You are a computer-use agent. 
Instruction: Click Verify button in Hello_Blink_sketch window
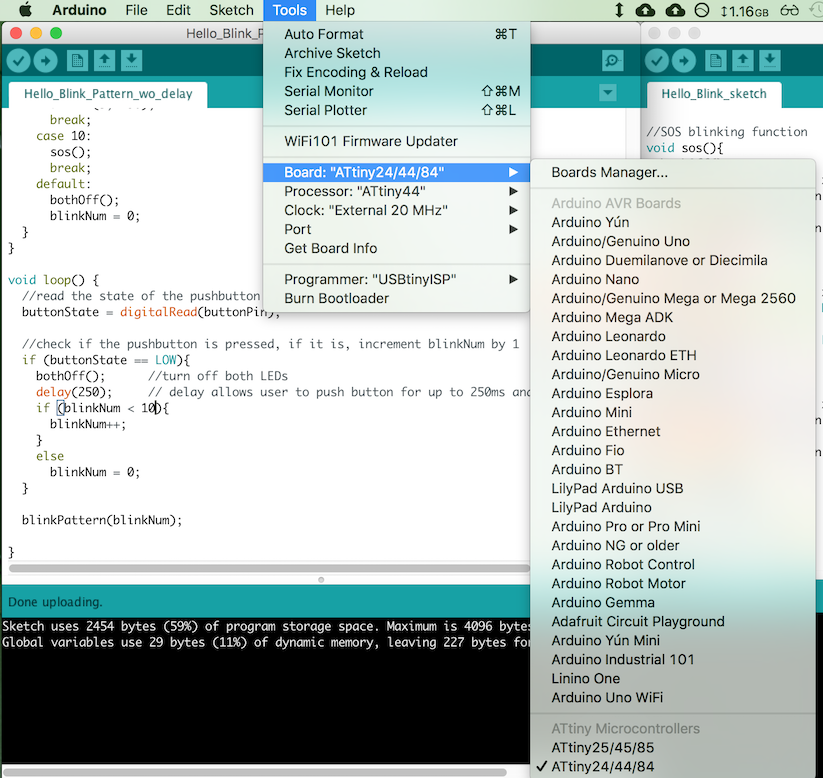(657, 61)
